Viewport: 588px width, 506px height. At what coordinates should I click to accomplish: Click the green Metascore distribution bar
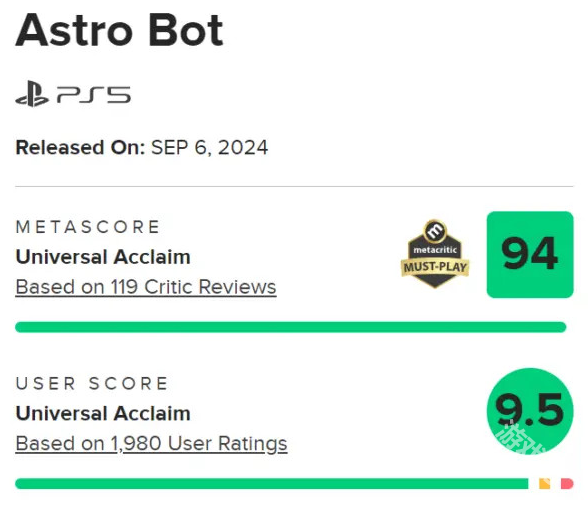click(x=291, y=327)
